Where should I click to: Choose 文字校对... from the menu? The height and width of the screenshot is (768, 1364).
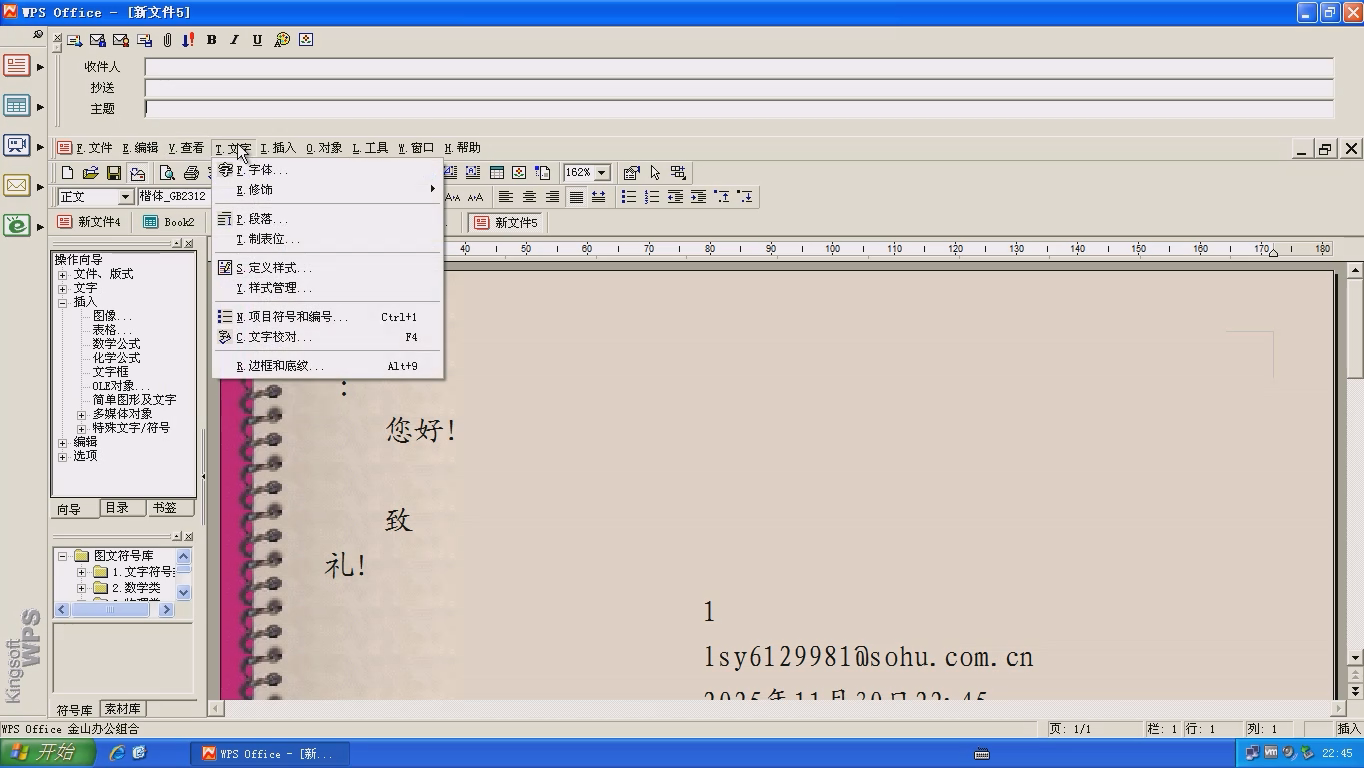(x=328, y=337)
